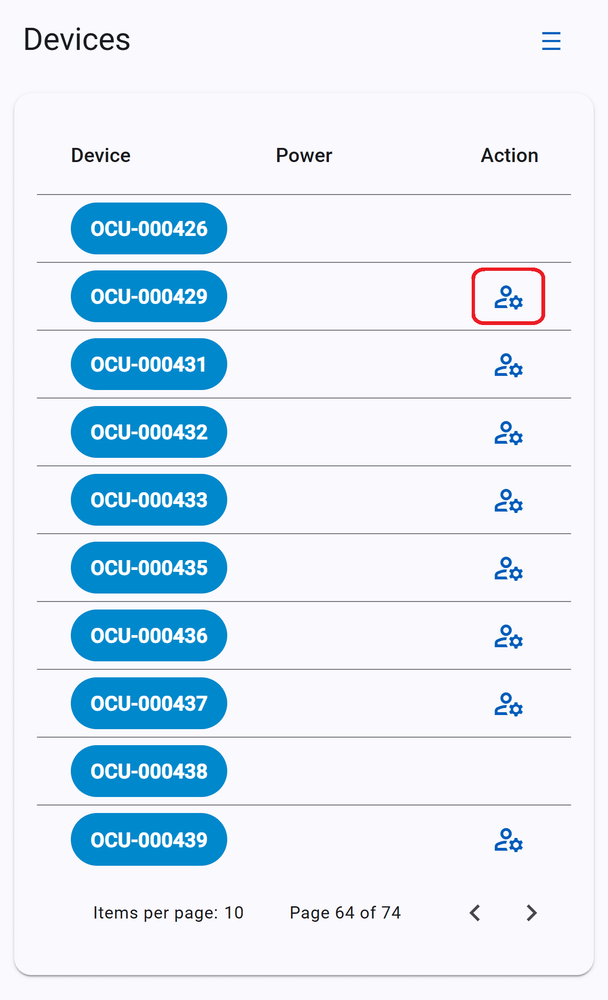Open user settings for OCU-000437

click(x=508, y=704)
